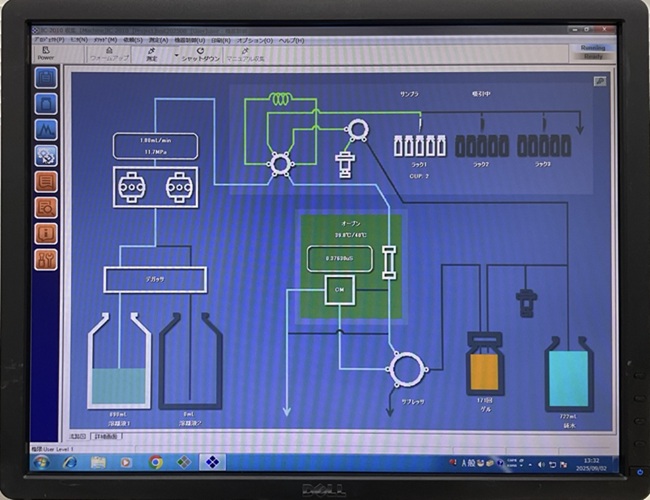Click the flow rate and pressure readout box

[155, 147]
